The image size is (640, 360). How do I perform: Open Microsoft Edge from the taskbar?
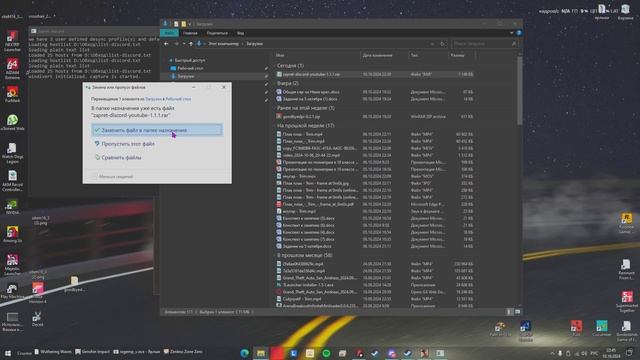point(244,353)
